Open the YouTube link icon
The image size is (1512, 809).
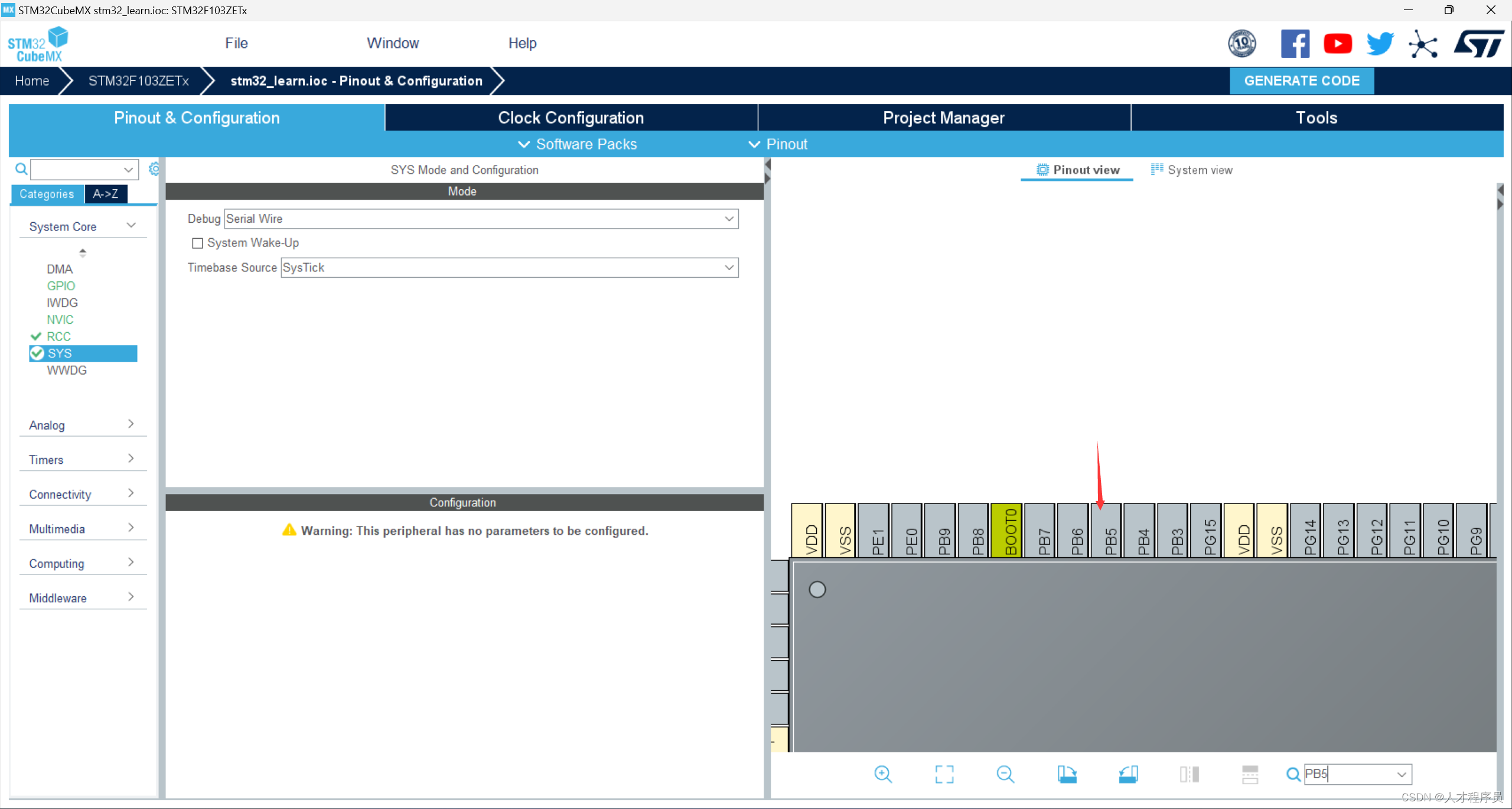[x=1338, y=44]
